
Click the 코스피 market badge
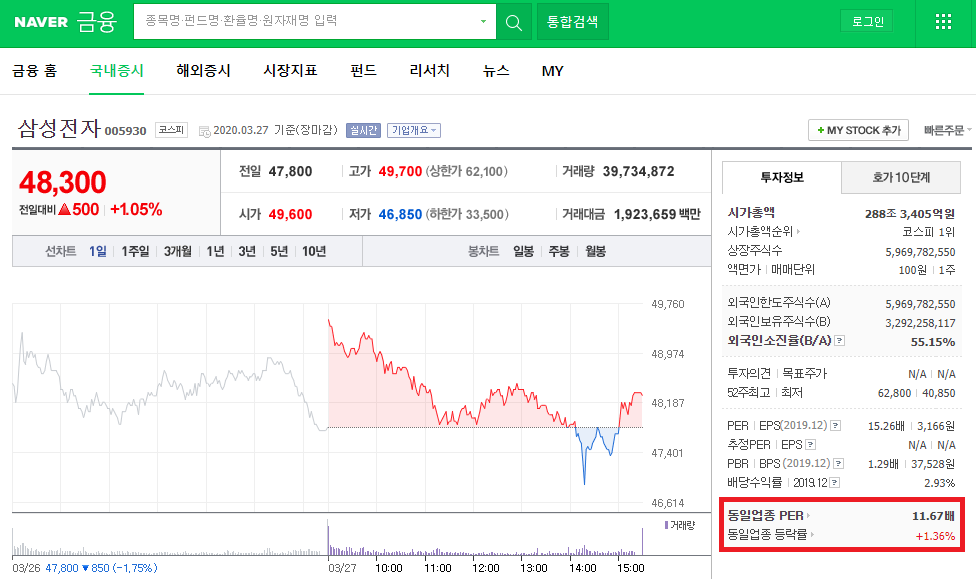(171, 129)
